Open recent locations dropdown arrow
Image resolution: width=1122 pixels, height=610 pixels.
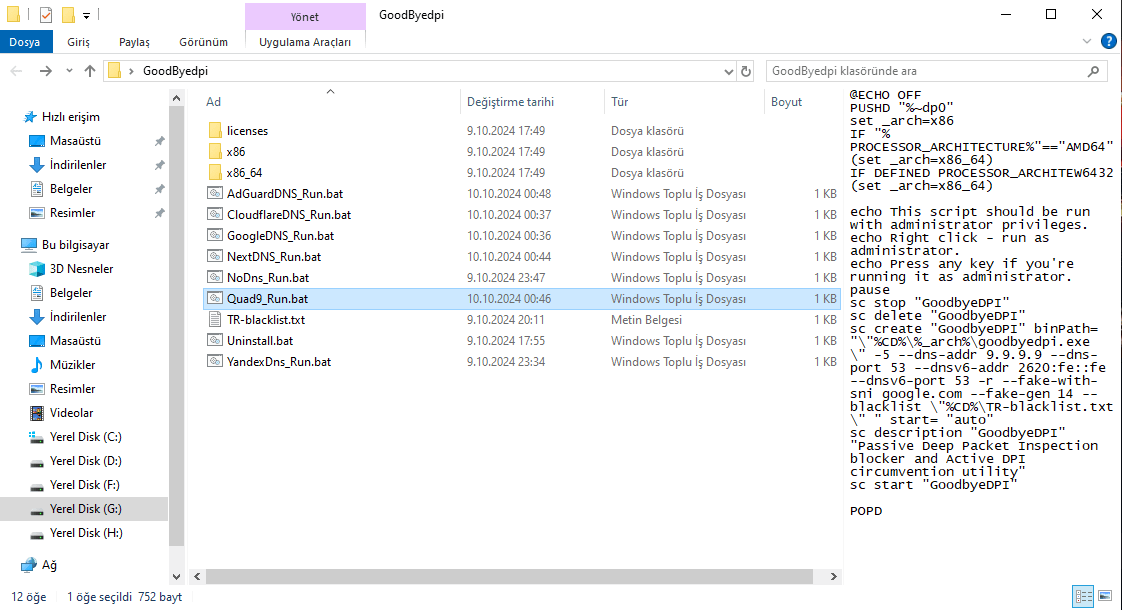point(69,71)
